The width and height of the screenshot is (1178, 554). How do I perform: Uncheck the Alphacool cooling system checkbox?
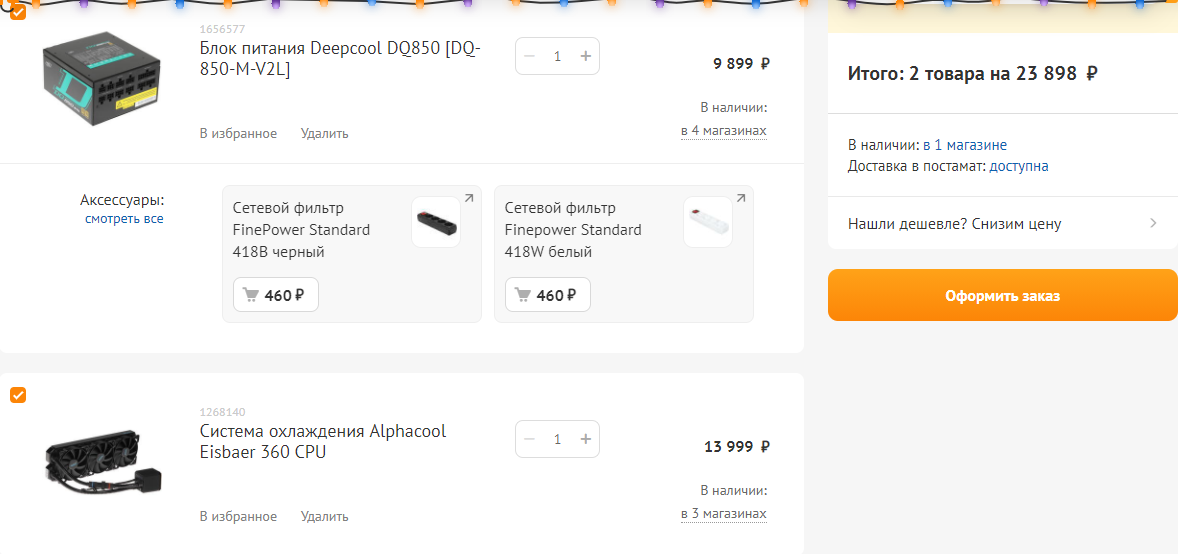18,395
